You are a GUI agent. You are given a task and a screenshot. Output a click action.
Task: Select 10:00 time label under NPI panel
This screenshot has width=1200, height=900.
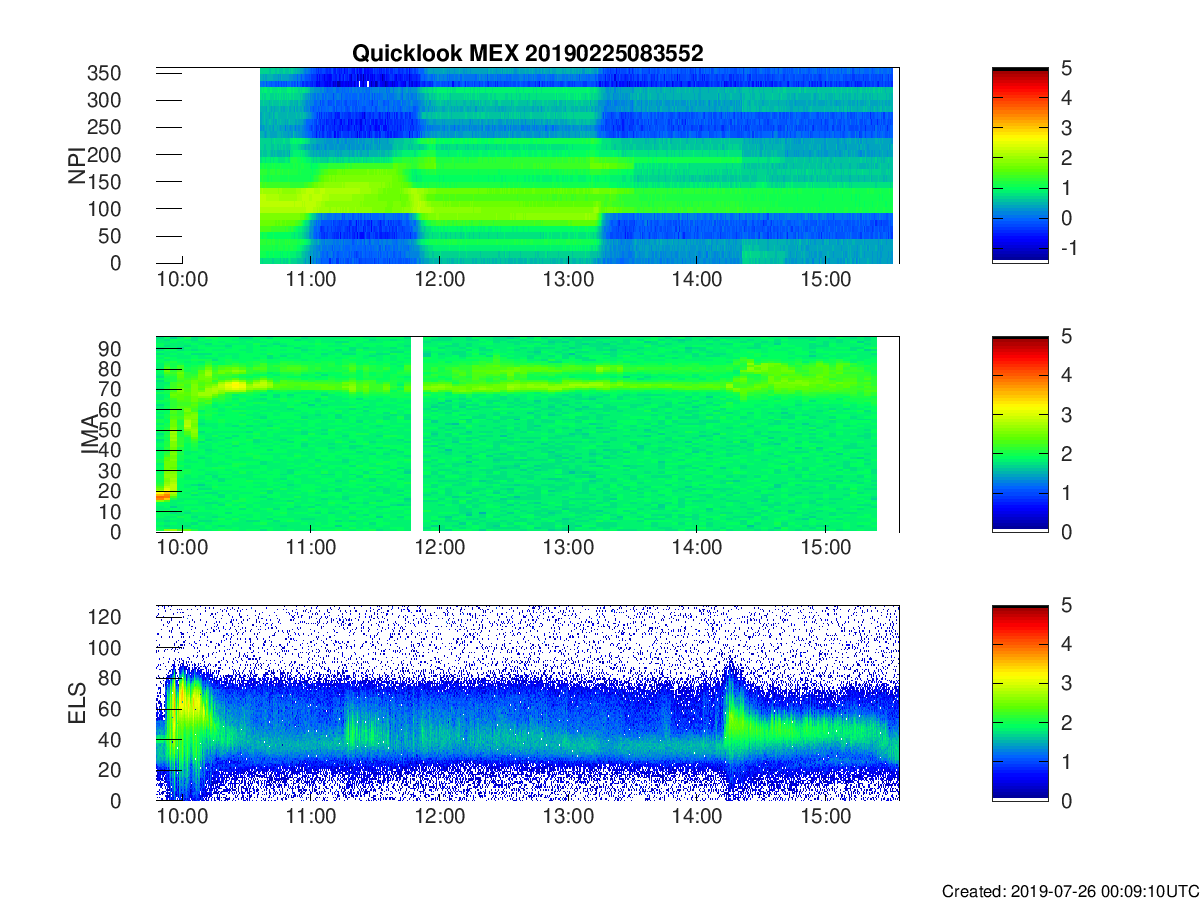click(x=182, y=280)
